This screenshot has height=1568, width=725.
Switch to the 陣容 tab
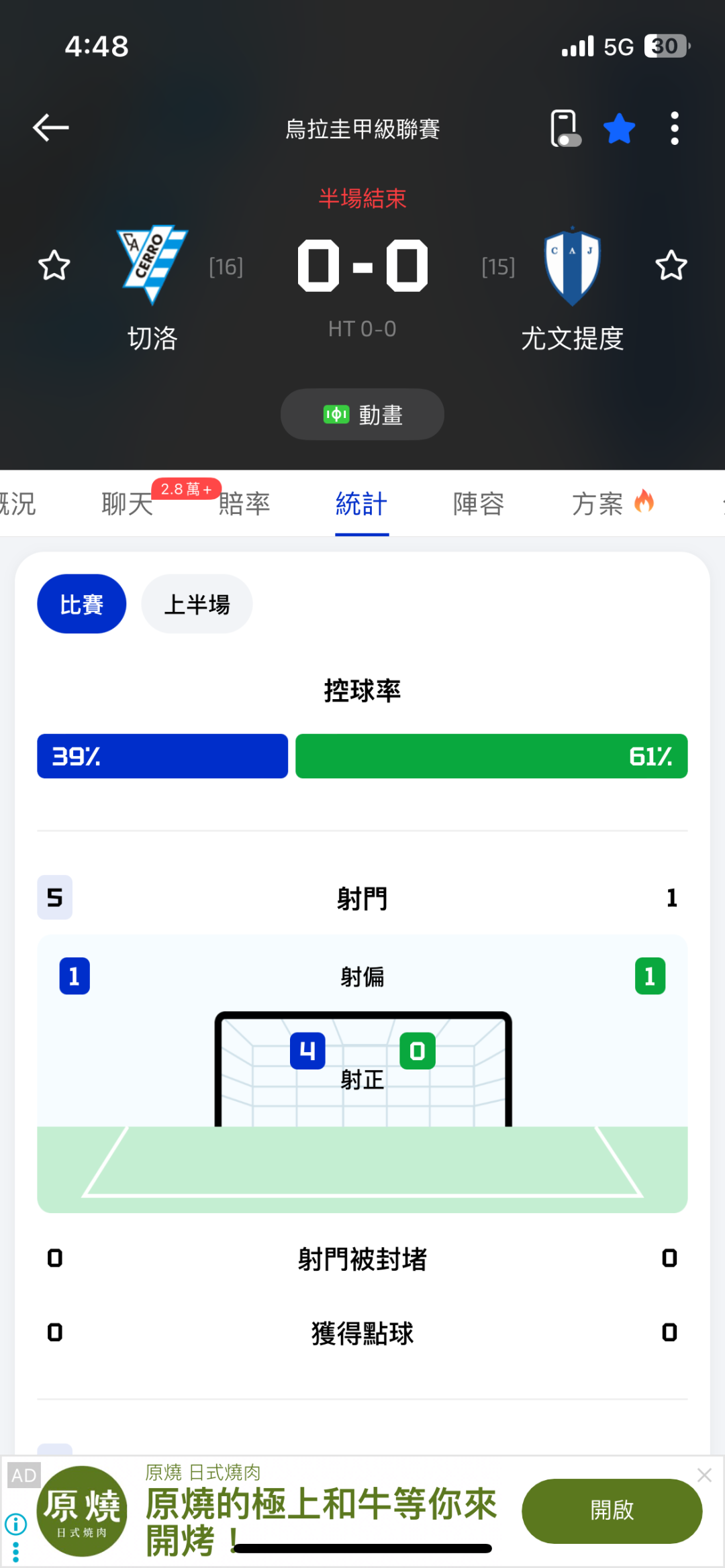479,504
